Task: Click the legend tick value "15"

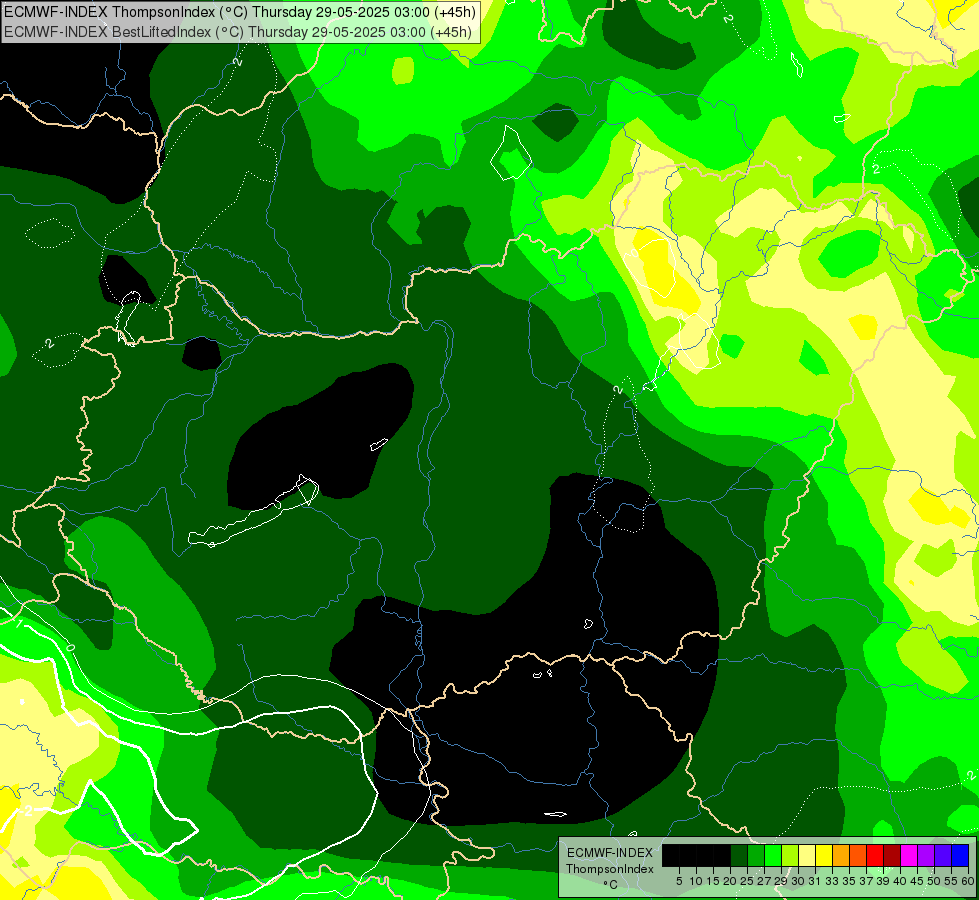Action: coord(714,881)
